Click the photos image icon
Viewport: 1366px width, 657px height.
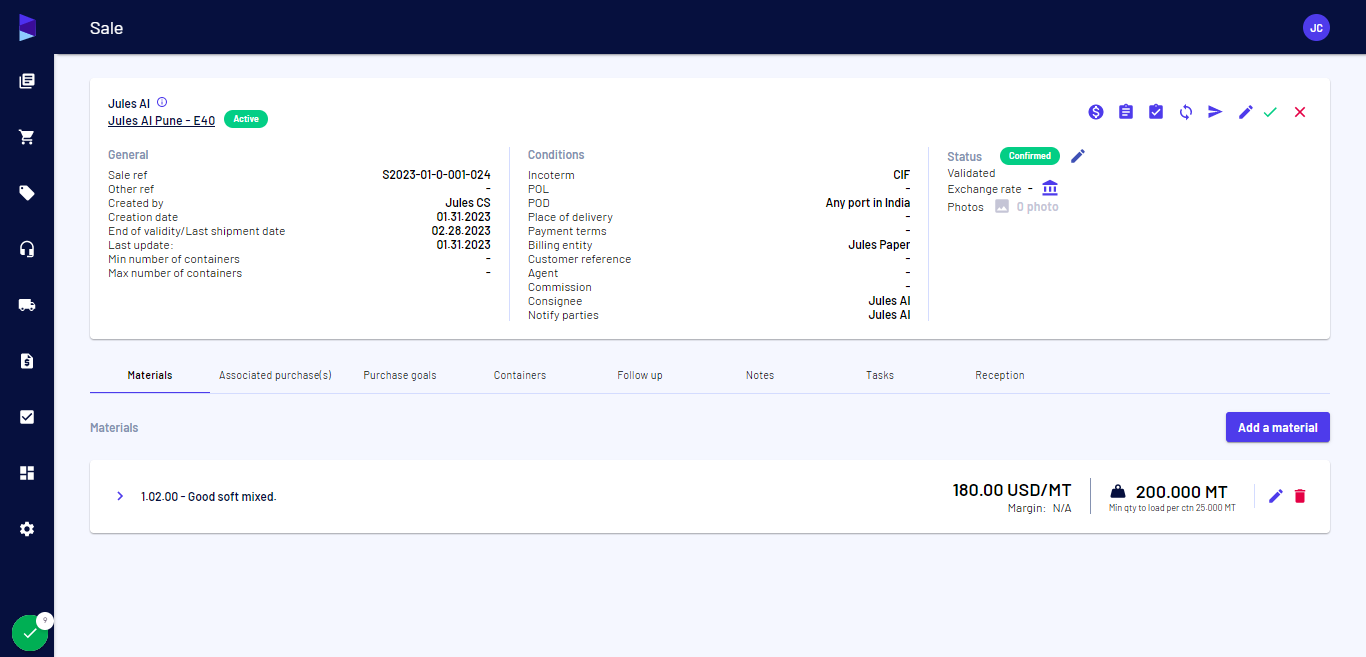click(1002, 207)
